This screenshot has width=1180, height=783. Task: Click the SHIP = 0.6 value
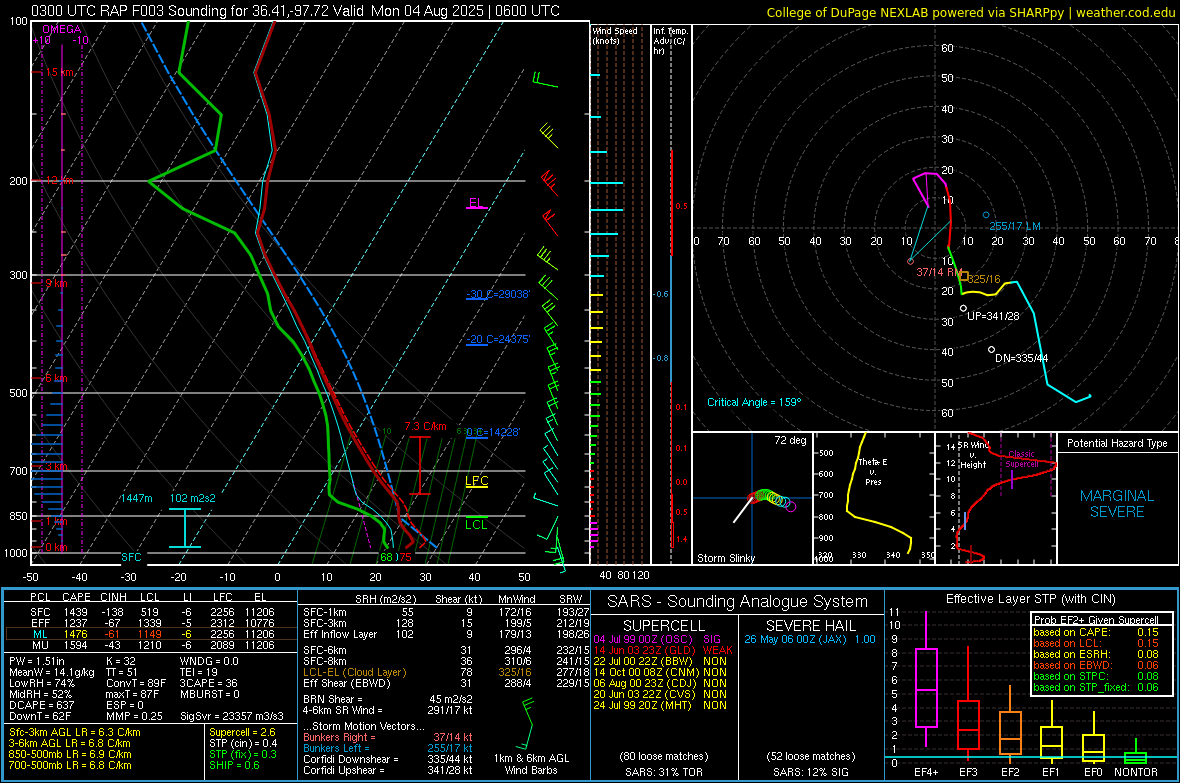[234, 765]
